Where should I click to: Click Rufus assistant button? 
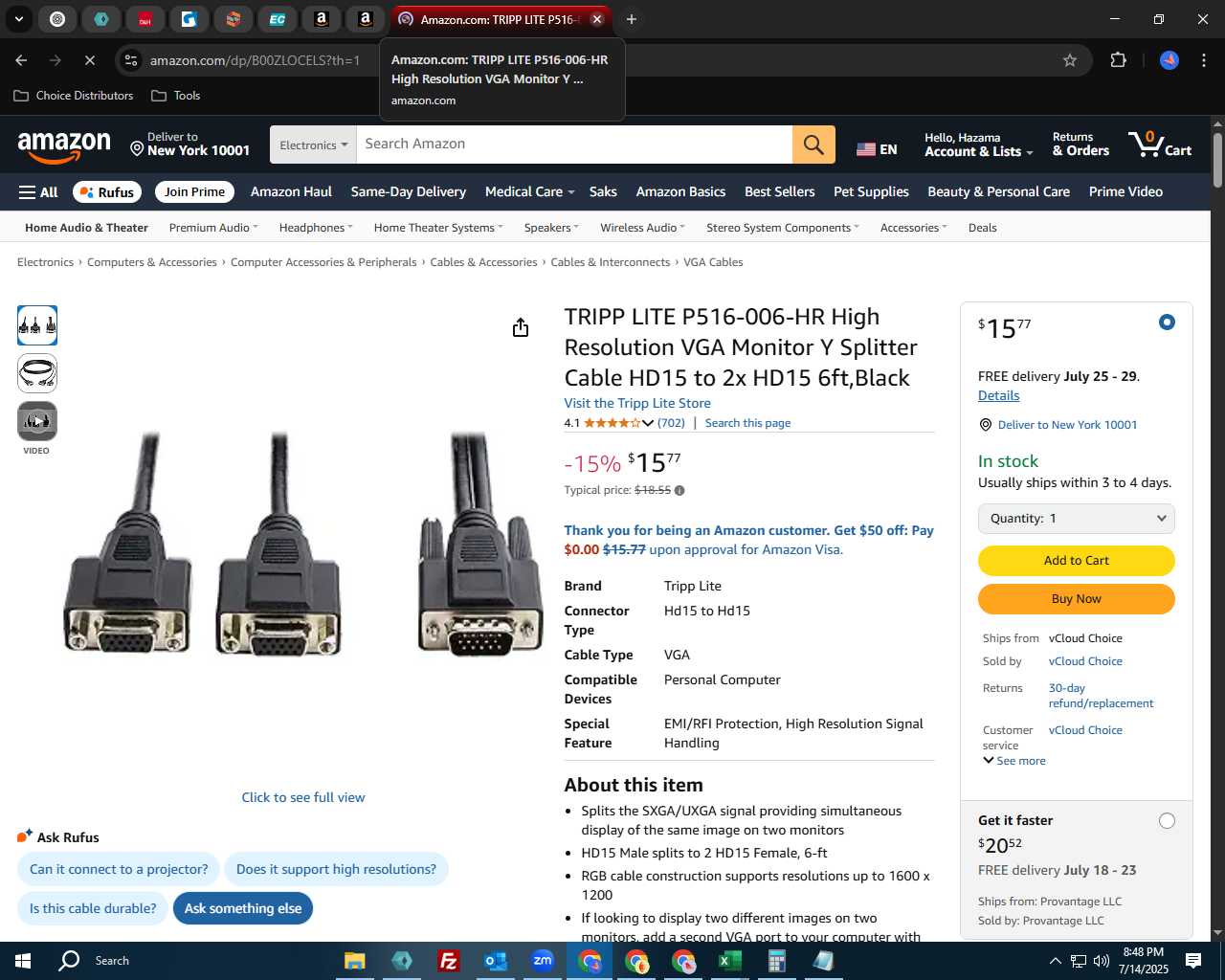107,192
